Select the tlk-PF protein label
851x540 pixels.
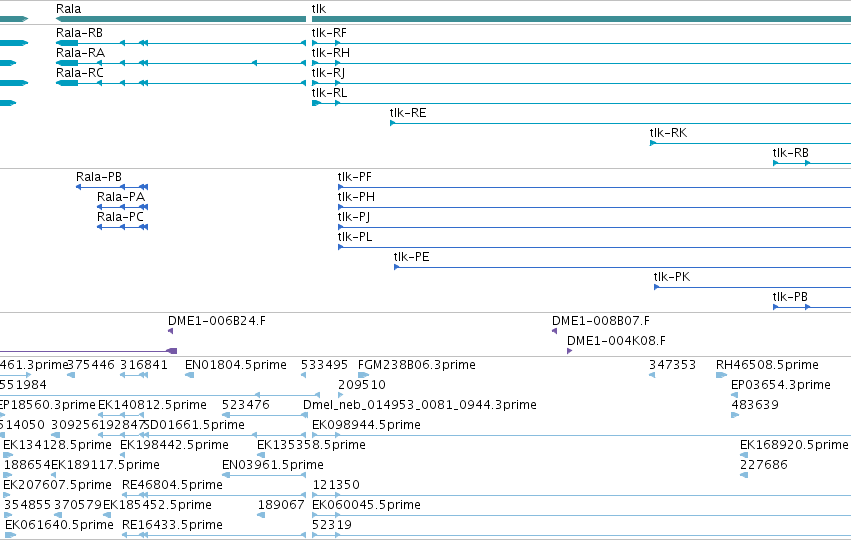[354, 177]
